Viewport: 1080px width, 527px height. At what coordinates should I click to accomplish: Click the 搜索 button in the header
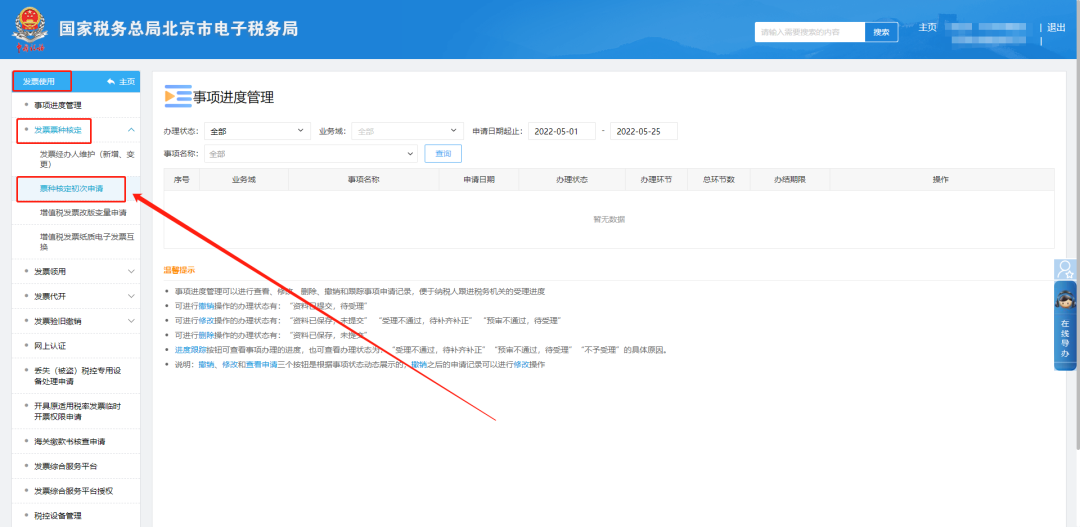[881, 32]
